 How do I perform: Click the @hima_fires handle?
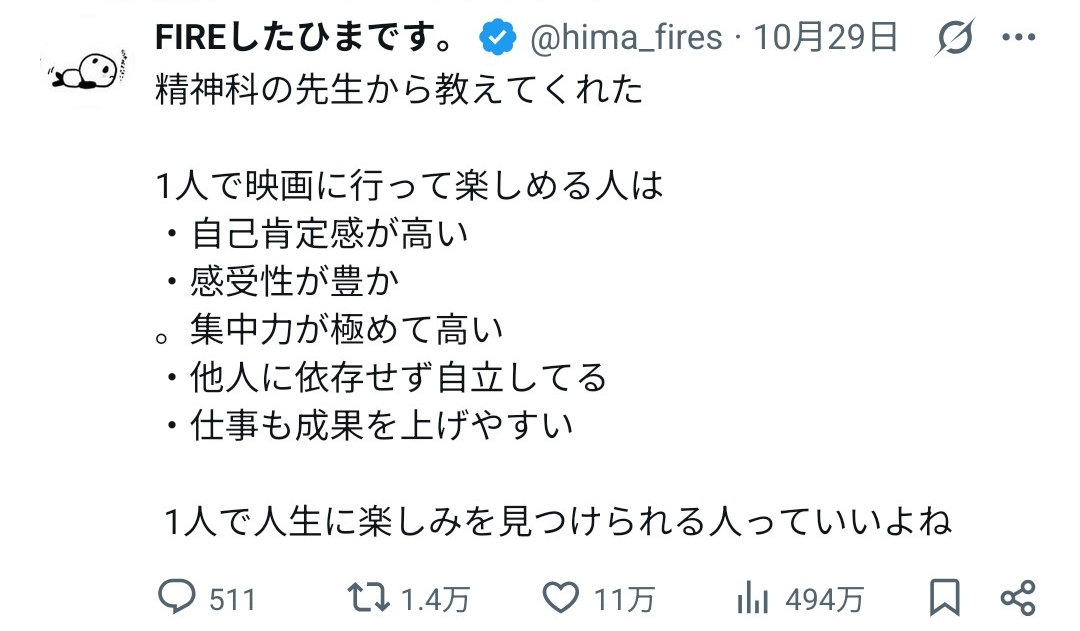coord(625,39)
